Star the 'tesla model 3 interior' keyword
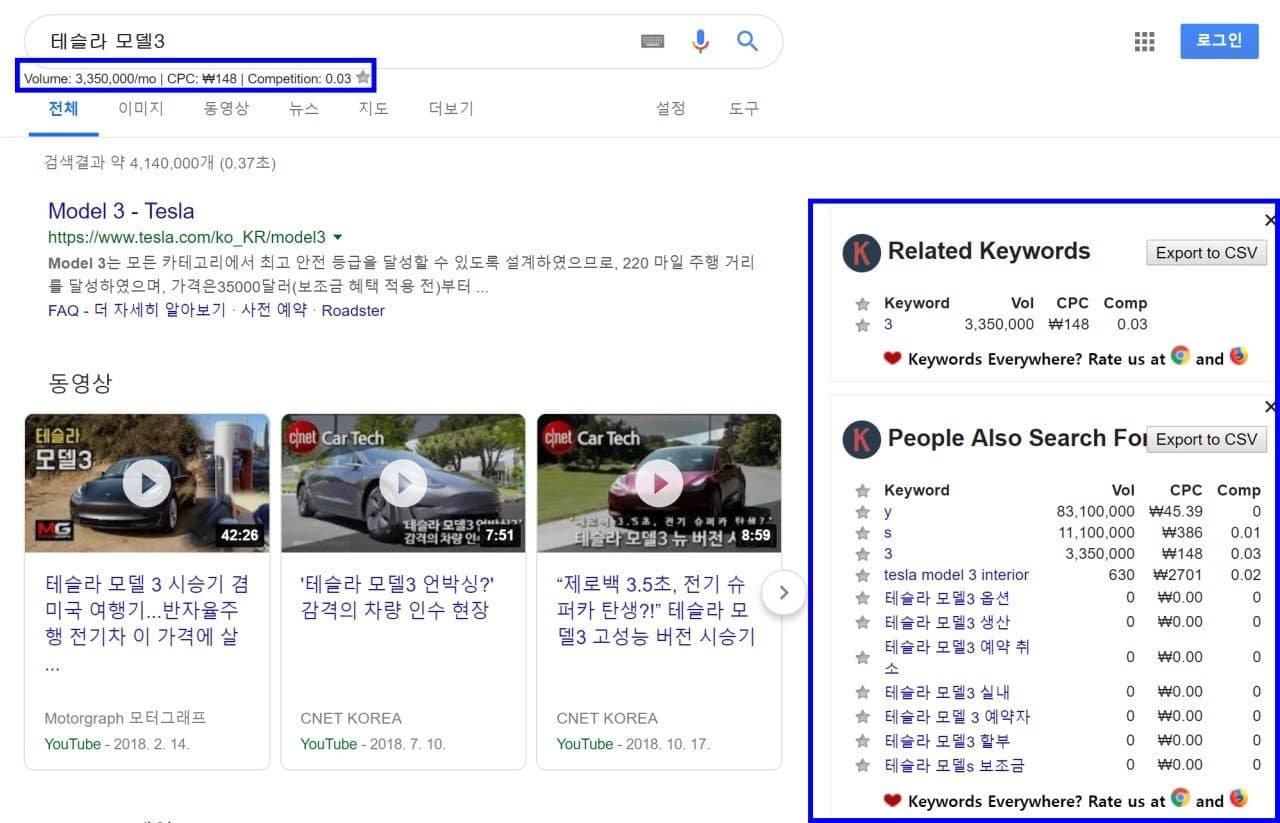 tap(863, 575)
